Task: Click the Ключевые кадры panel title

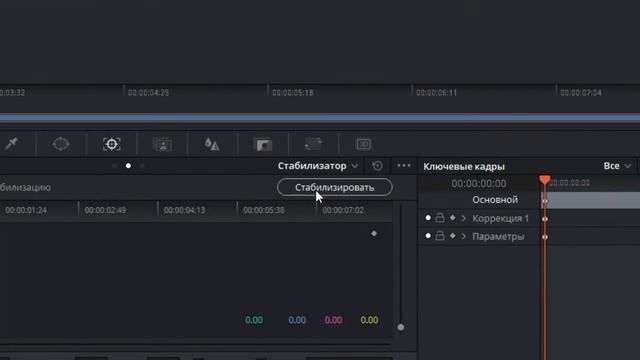Action: [x=464, y=166]
